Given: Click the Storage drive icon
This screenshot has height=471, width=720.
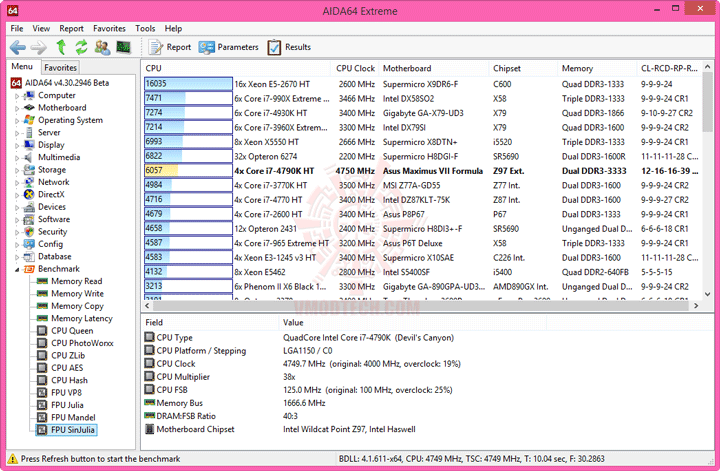Looking at the screenshot, I should (29, 170).
